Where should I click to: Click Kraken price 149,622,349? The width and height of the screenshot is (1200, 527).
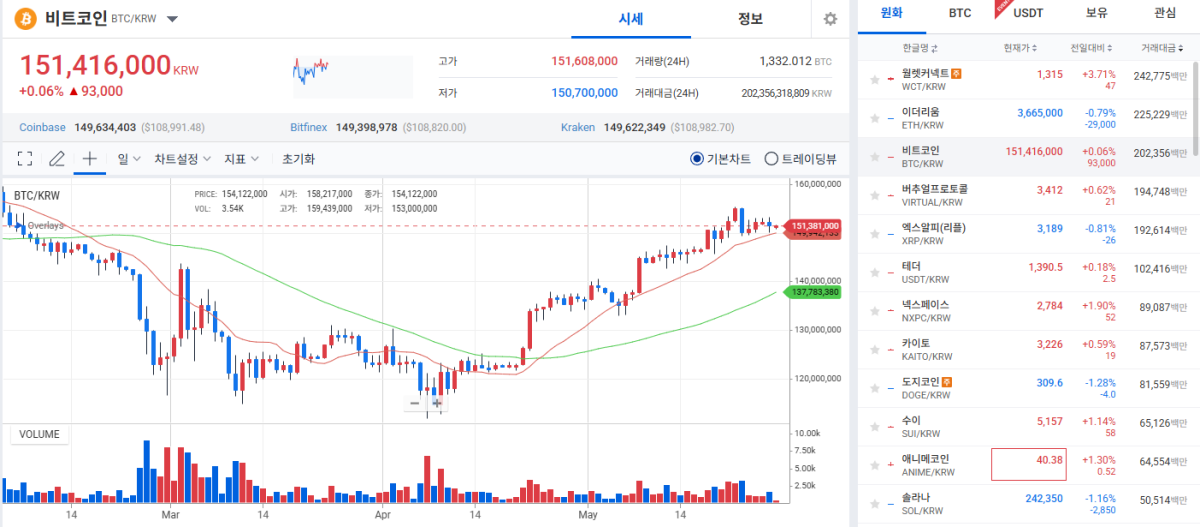[x=634, y=127]
